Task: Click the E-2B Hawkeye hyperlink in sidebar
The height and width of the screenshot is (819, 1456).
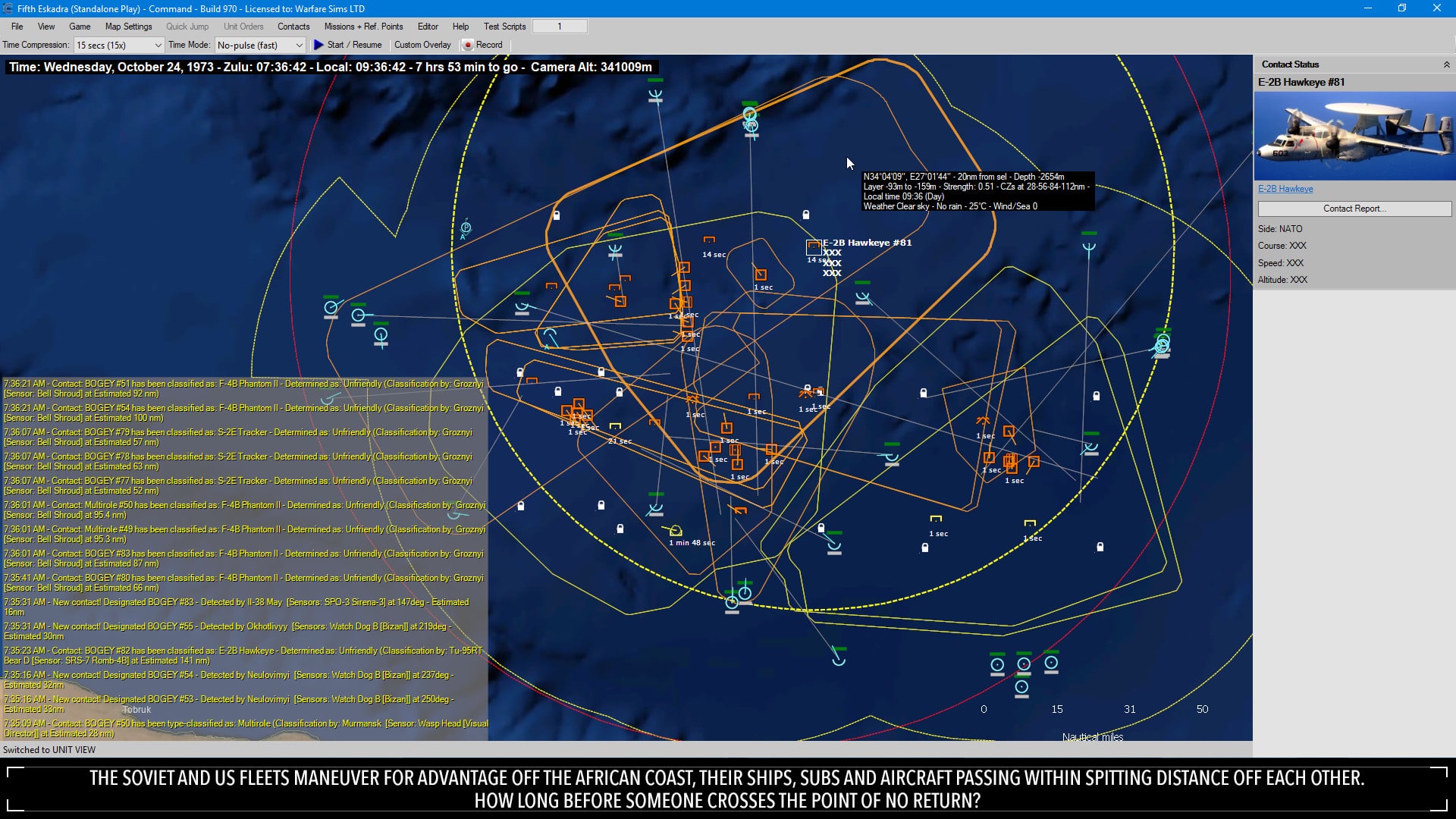Action: pos(1285,189)
